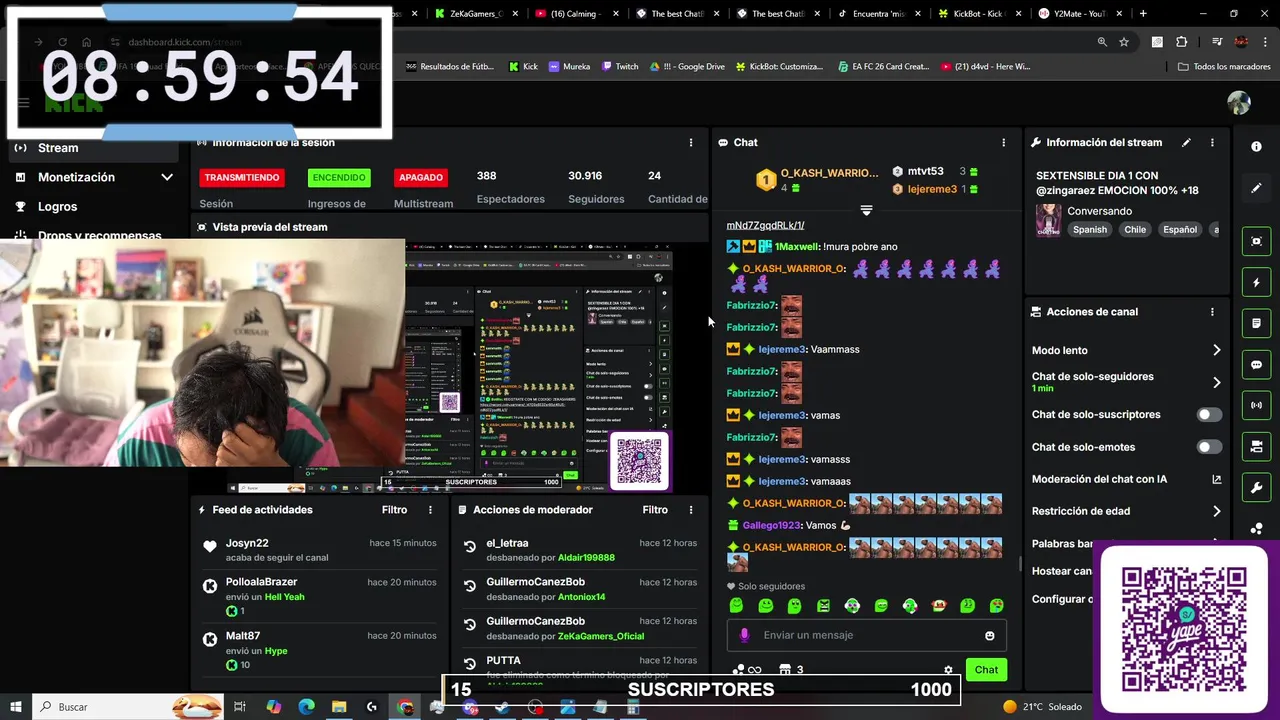Click Conversando category thumbnail image
The height and width of the screenshot is (720, 1280).
point(1048,220)
